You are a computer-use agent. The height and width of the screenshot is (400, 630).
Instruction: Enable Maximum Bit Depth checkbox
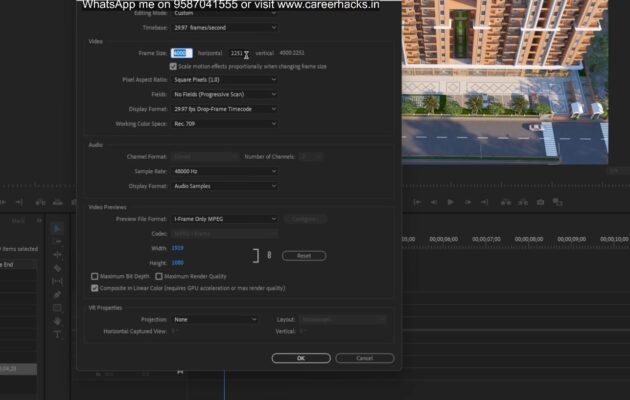(x=95, y=276)
